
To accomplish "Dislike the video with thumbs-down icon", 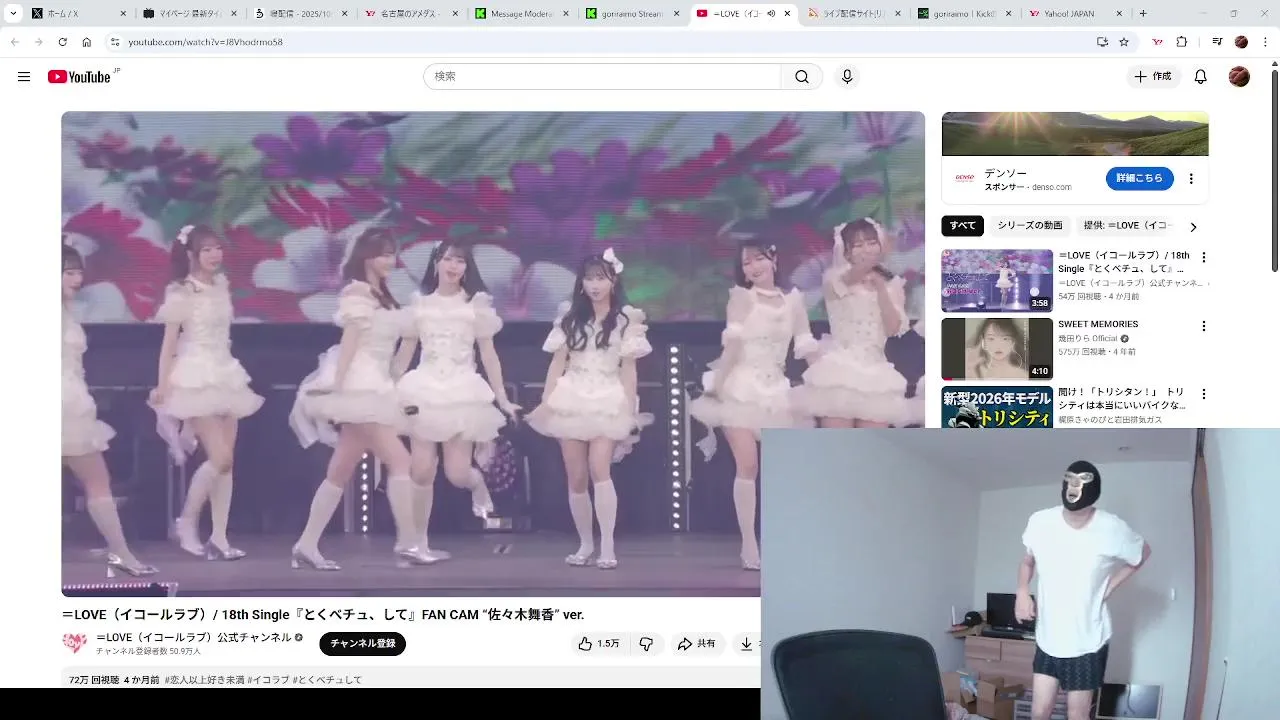I will (646, 644).
